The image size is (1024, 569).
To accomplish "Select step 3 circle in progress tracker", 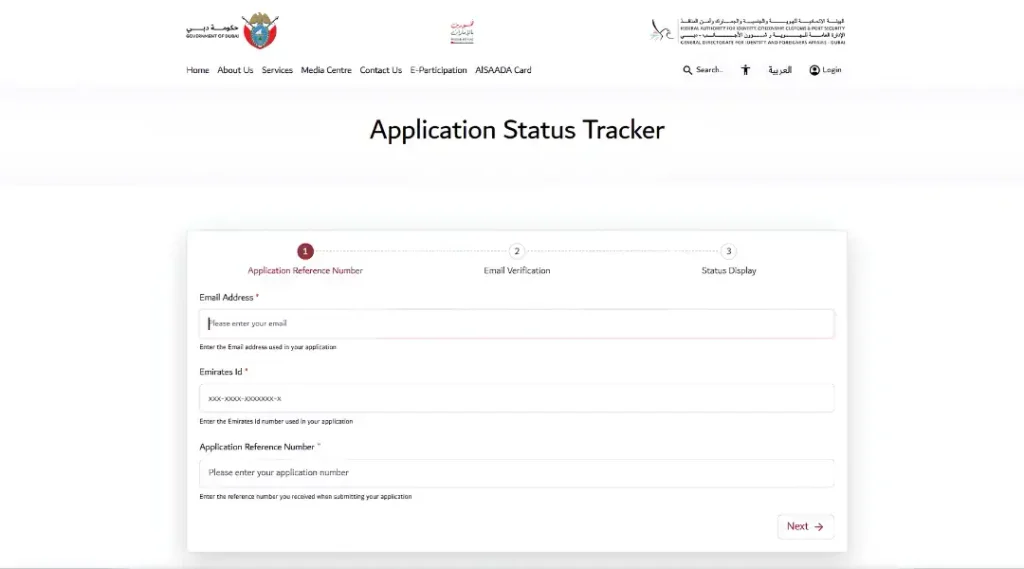I will point(729,252).
